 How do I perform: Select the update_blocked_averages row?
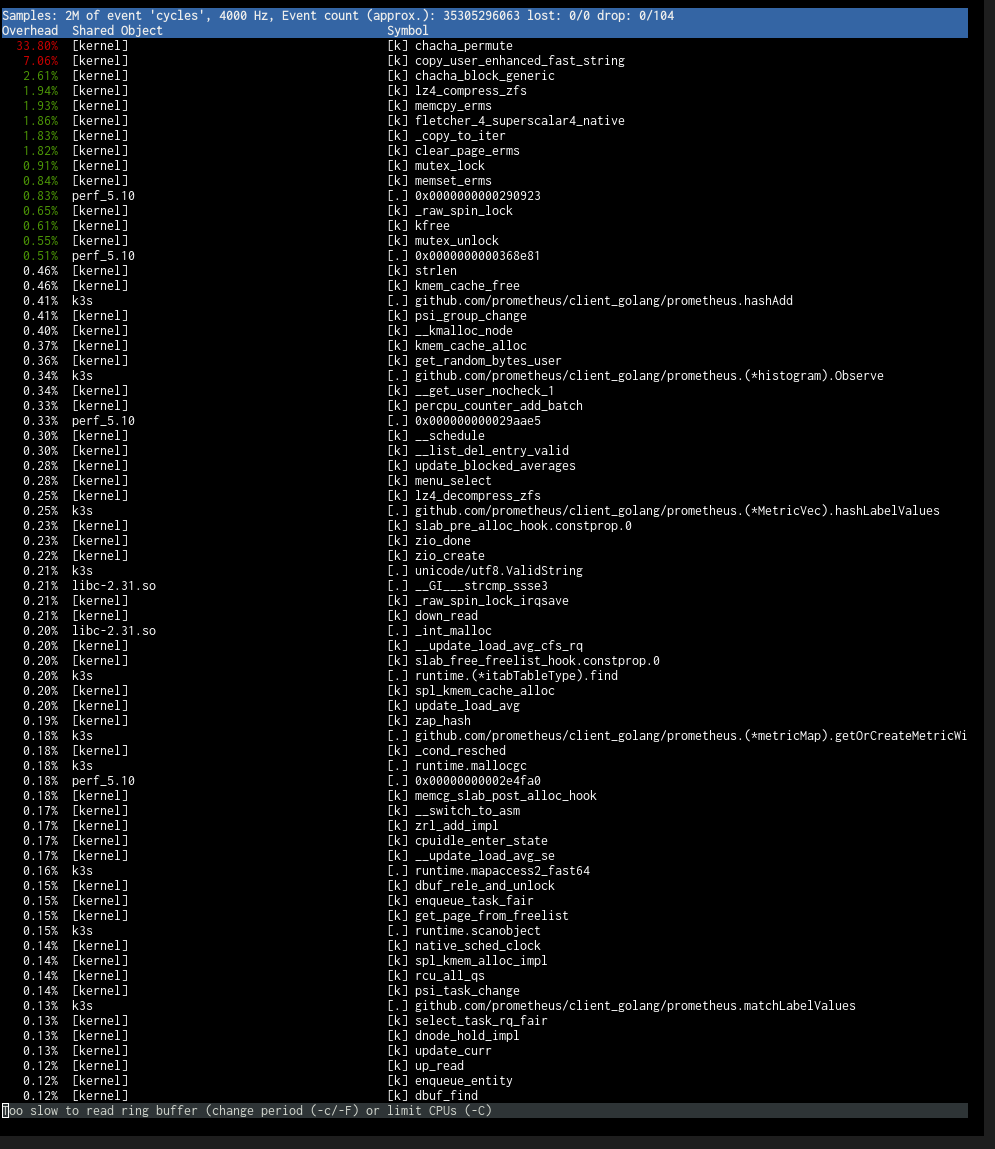(484, 466)
